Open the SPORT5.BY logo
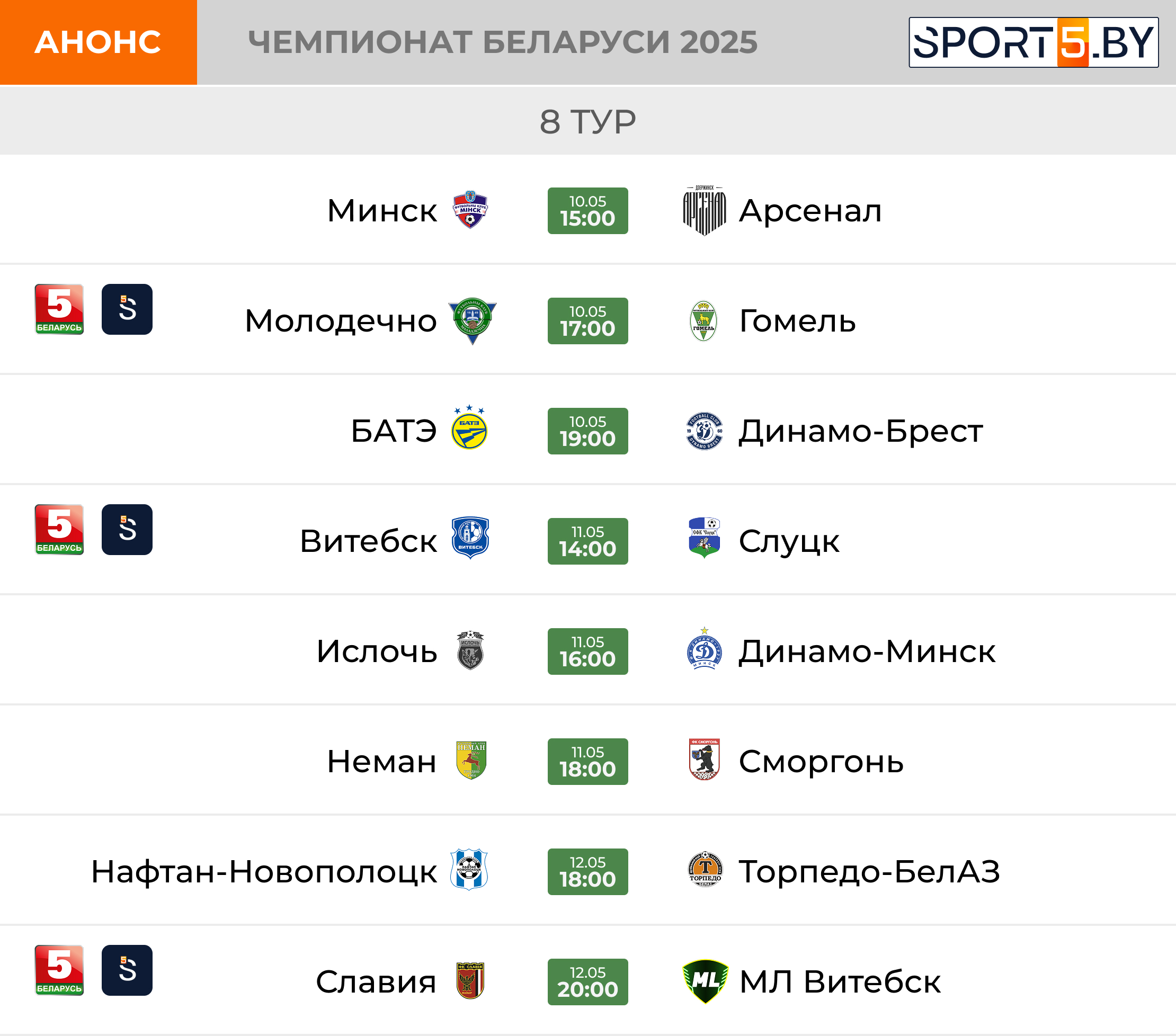1176x1036 pixels. click(x=1034, y=42)
